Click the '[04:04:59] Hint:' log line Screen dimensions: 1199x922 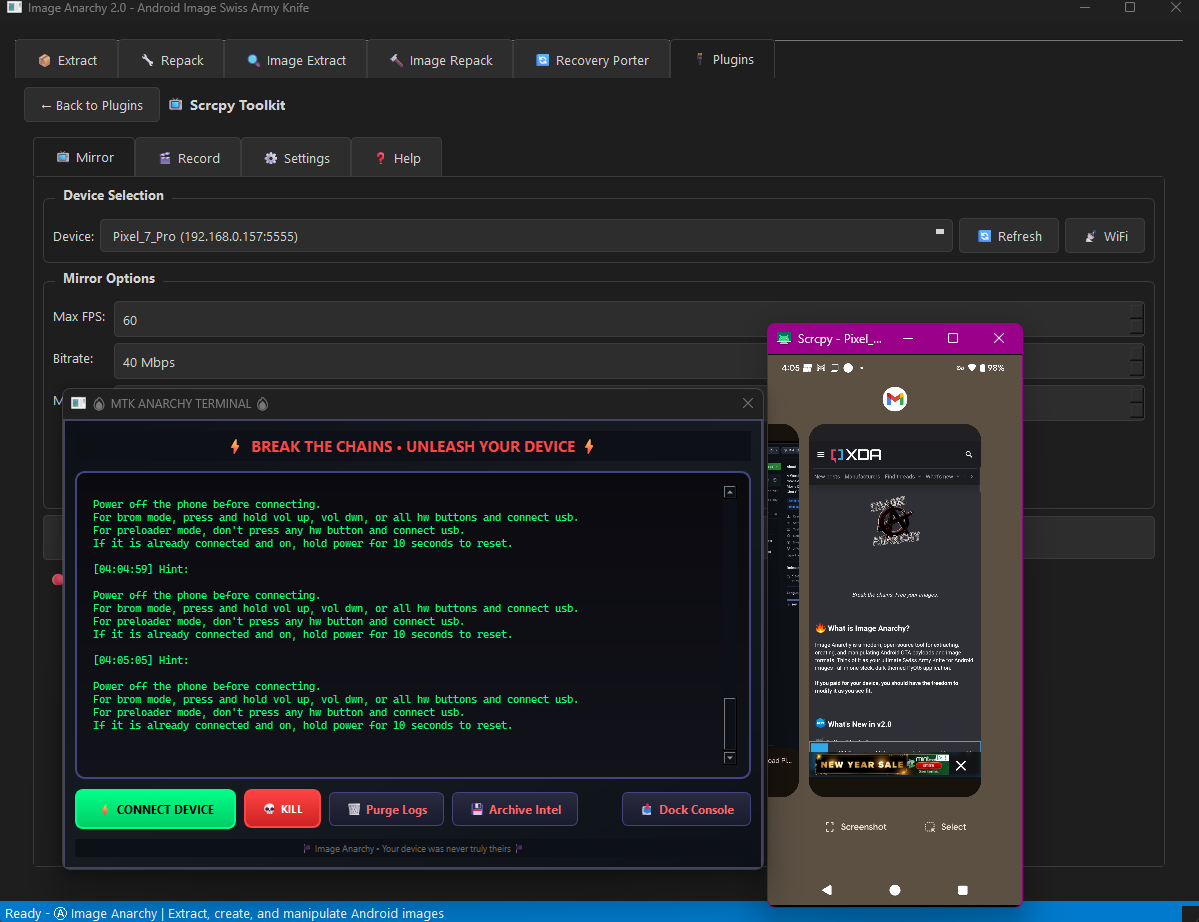pyautogui.click(x=141, y=569)
